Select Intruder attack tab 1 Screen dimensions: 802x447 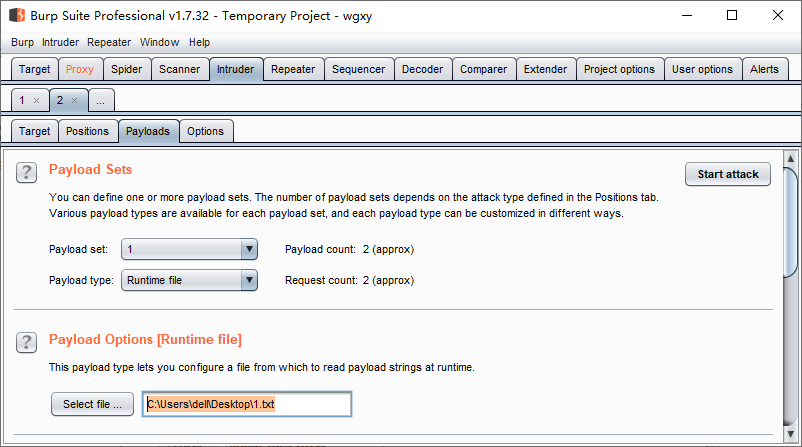[23, 100]
